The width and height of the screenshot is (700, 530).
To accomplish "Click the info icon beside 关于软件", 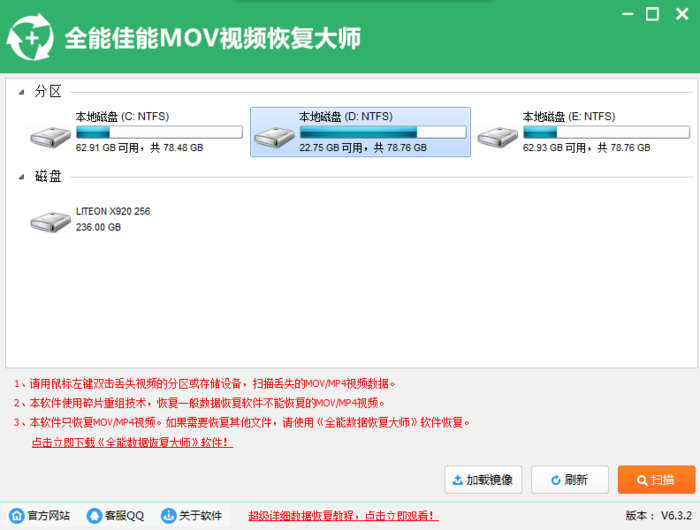I will click(168, 516).
